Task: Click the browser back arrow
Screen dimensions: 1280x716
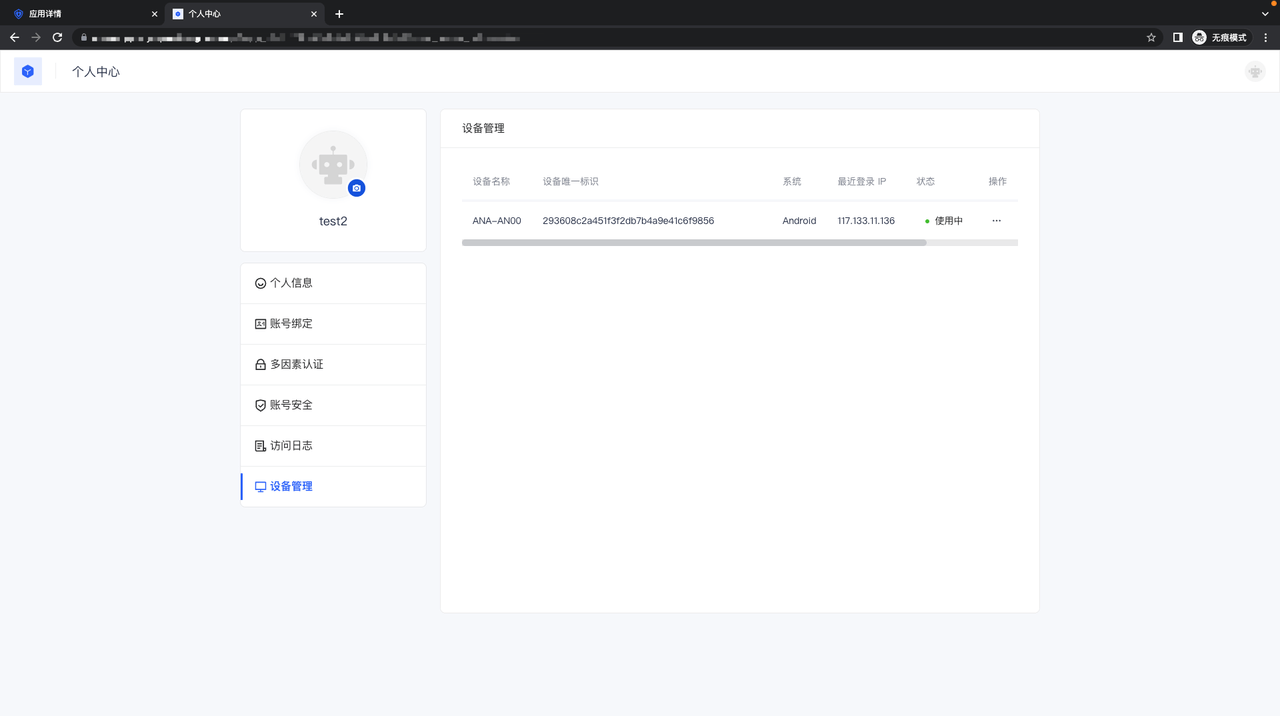Action: tap(14, 37)
